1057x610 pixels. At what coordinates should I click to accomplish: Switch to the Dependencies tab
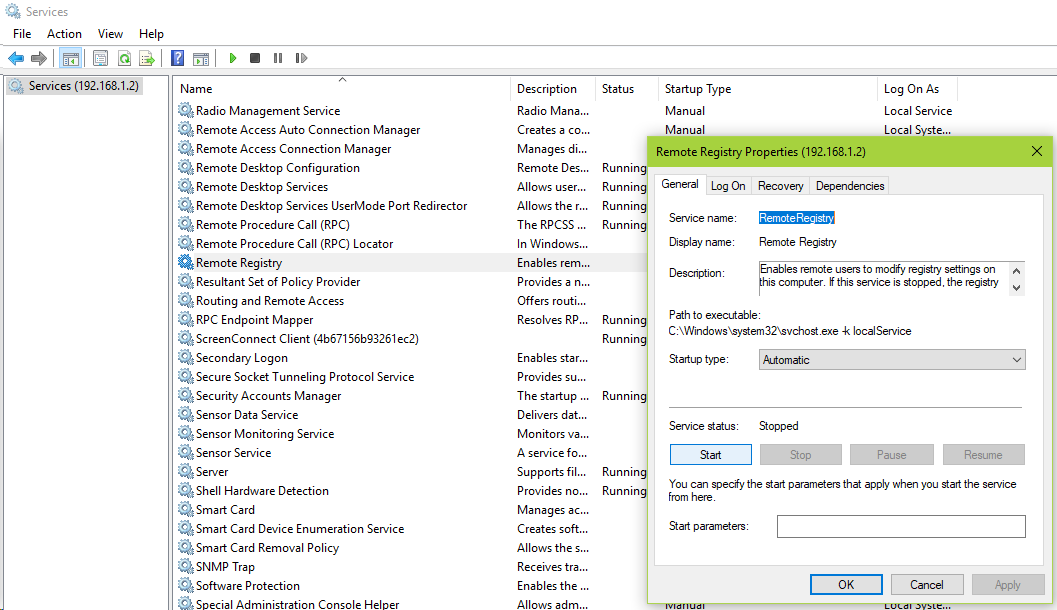[x=849, y=184]
